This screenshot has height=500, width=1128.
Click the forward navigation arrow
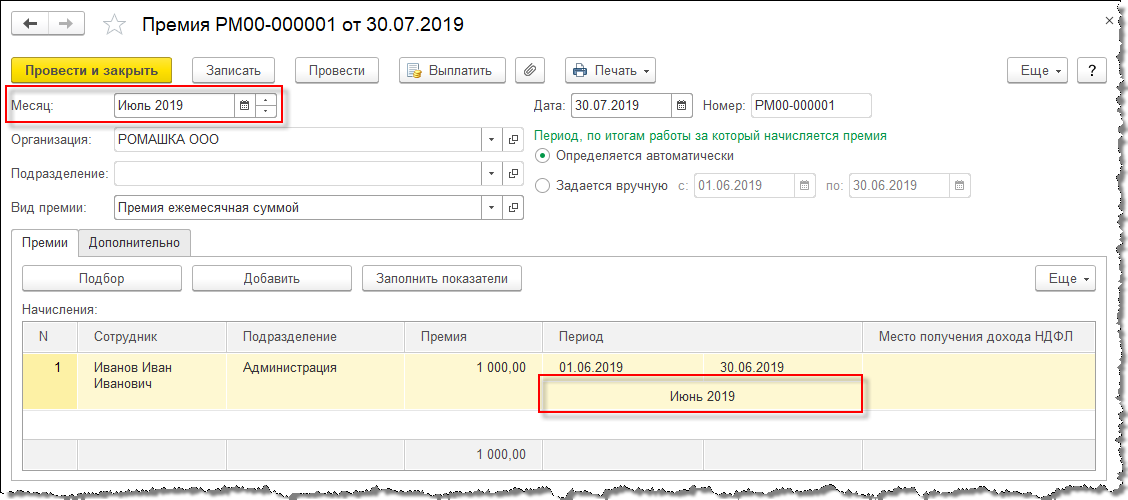coord(67,23)
